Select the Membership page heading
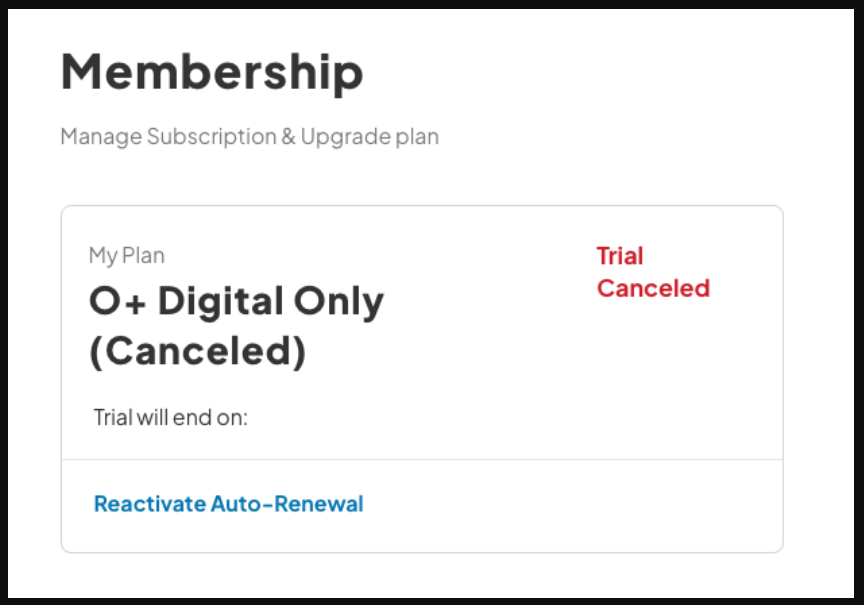Viewport: 864px width, 605px height. (x=212, y=71)
